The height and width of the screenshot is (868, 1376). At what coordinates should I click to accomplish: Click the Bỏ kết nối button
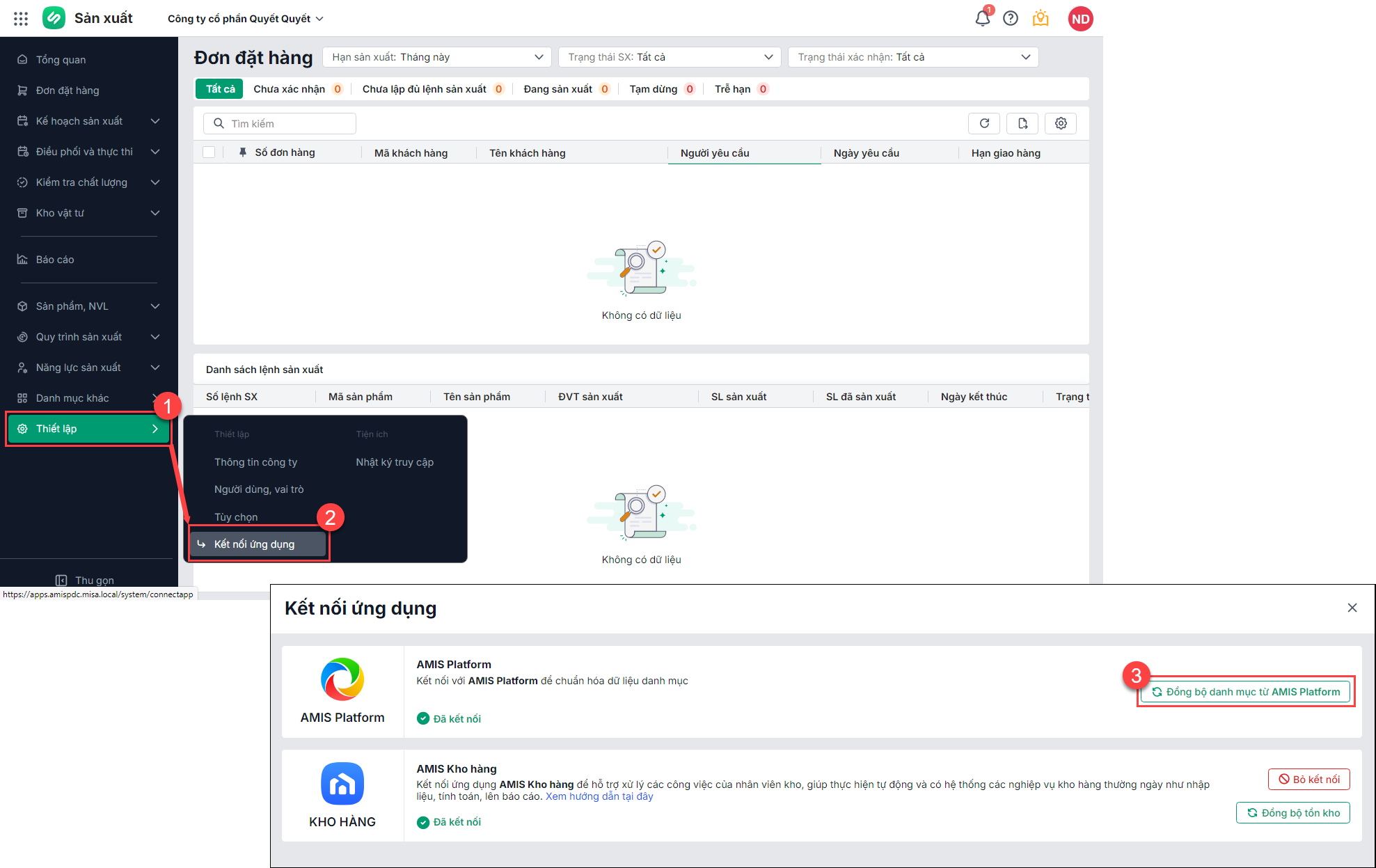[x=1308, y=780]
